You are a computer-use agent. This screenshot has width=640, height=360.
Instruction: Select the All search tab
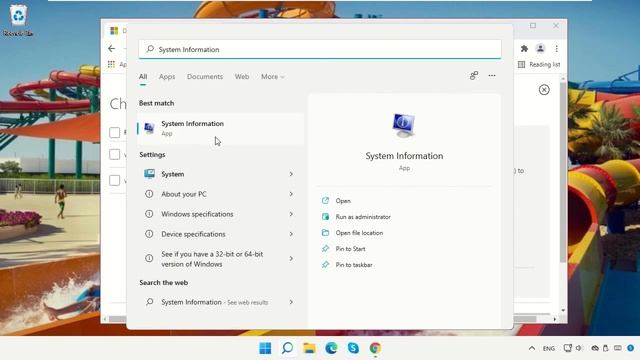pyautogui.click(x=143, y=76)
